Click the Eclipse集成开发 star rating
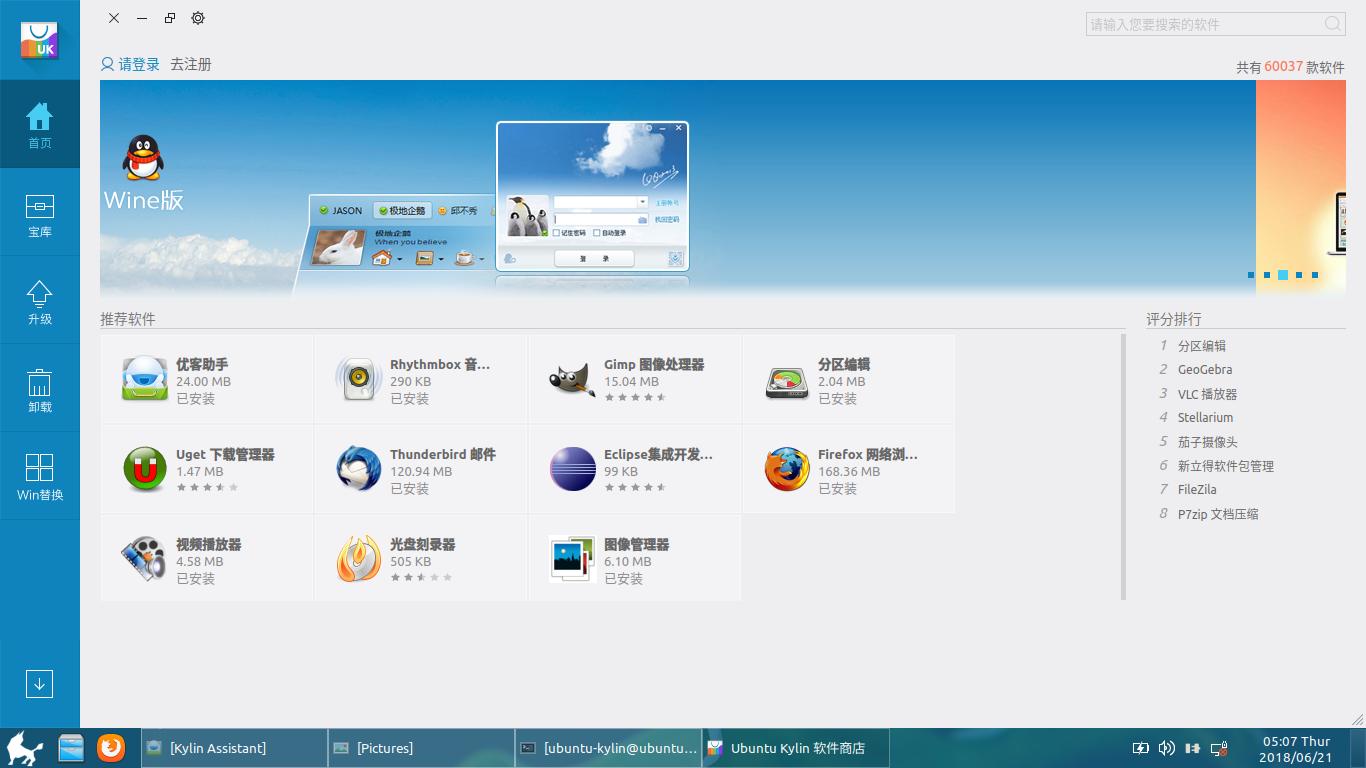This screenshot has height=768, width=1366. tap(635, 488)
